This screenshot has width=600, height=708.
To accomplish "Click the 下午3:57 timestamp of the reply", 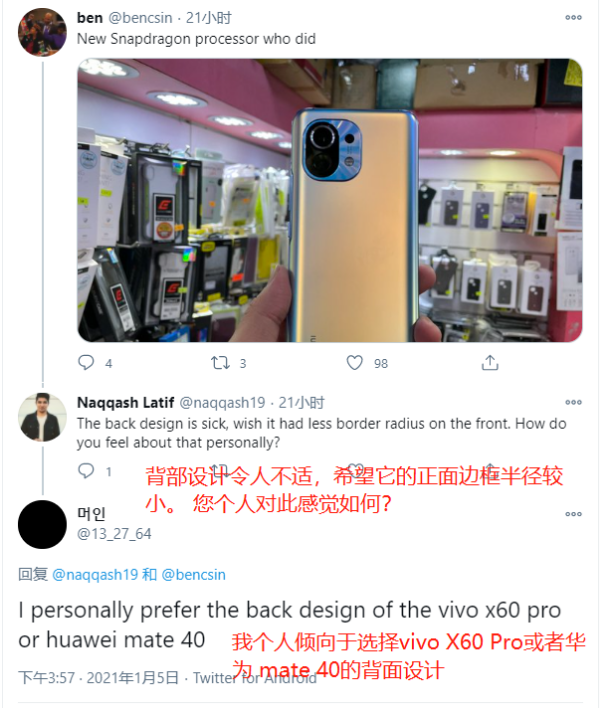I will click(46, 678).
